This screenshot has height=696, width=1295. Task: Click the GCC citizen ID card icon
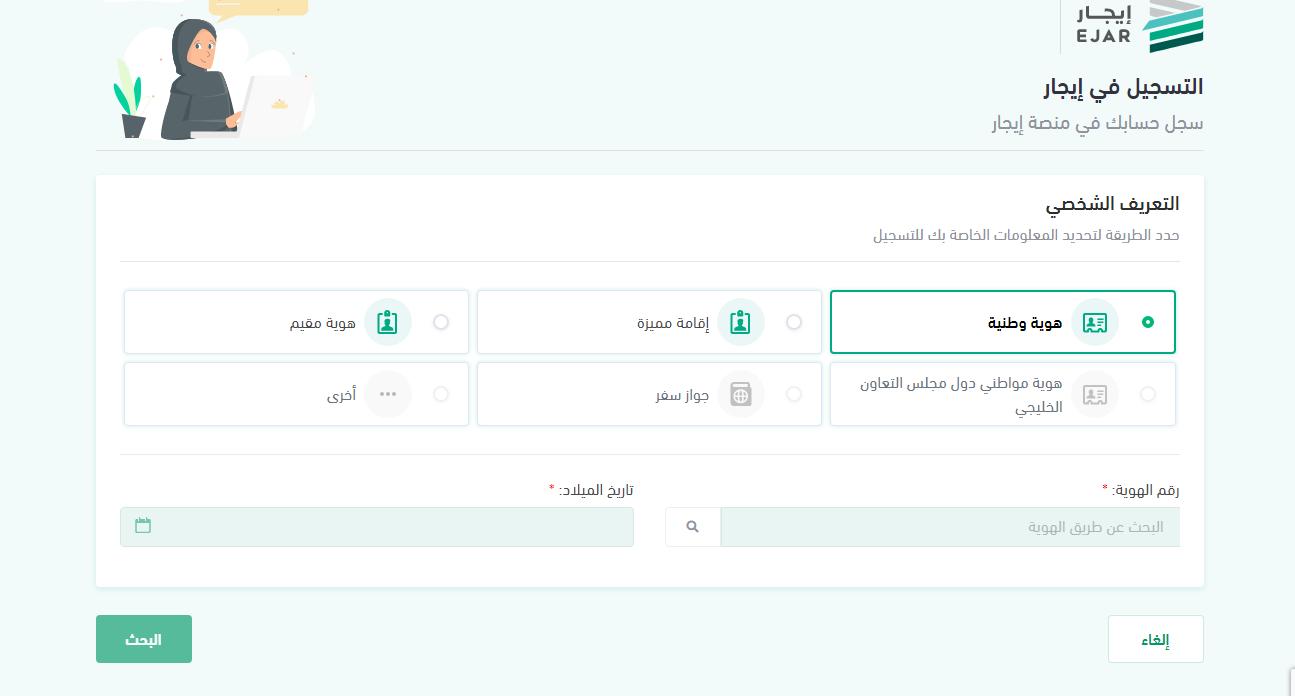[1095, 394]
